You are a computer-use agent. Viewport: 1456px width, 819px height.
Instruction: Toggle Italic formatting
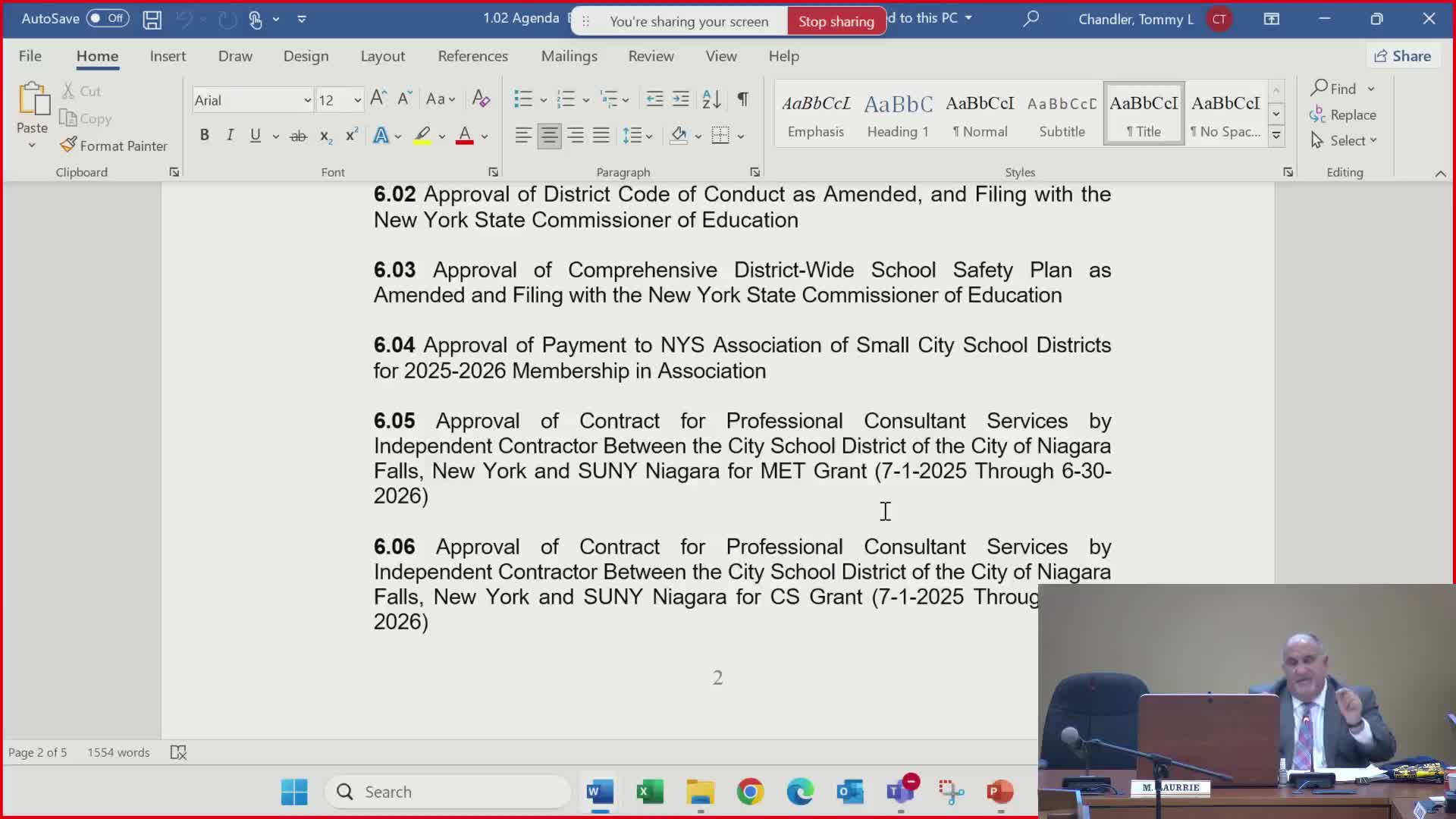230,135
